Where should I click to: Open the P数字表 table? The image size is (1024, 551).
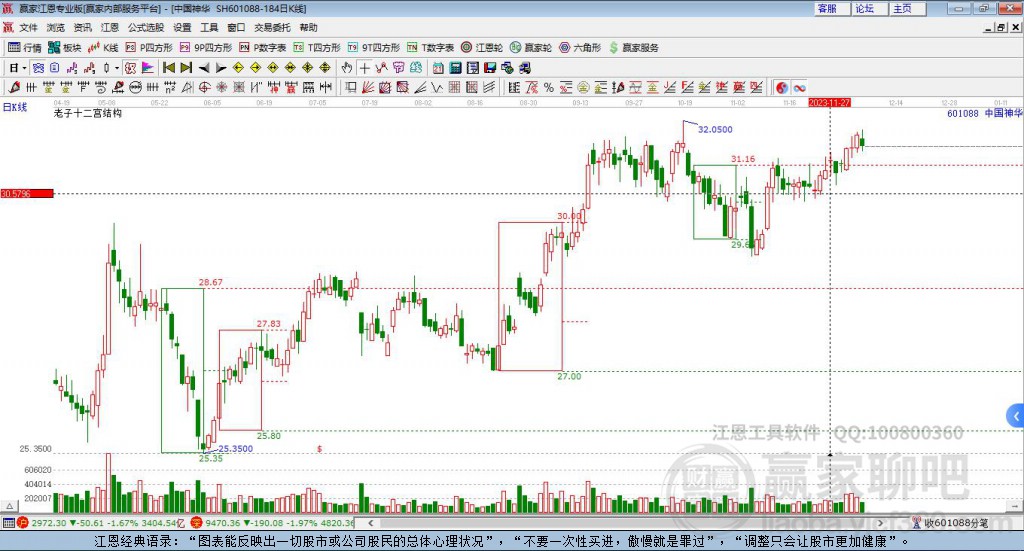[263, 47]
